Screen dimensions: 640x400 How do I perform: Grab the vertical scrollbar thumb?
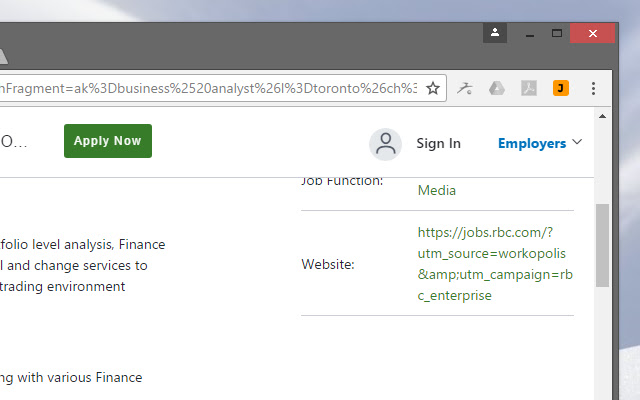coord(602,245)
